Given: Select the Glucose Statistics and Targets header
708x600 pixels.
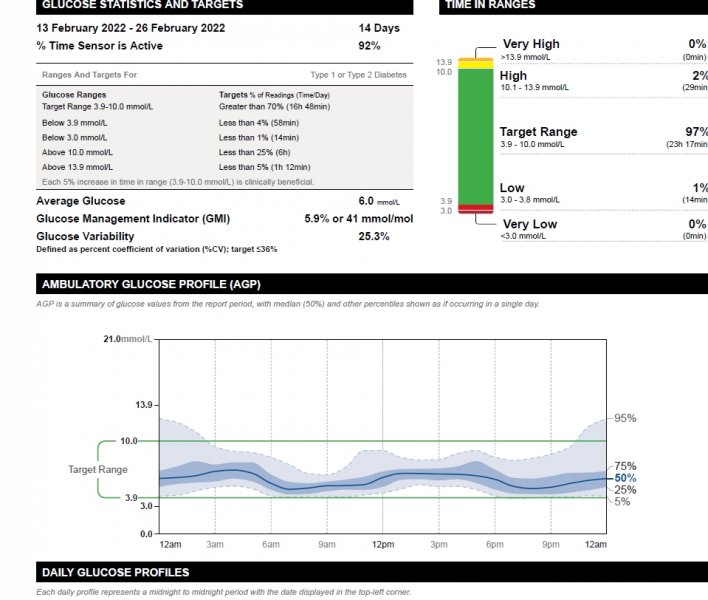Looking at the screenshot, I should (x=142, y=5).
